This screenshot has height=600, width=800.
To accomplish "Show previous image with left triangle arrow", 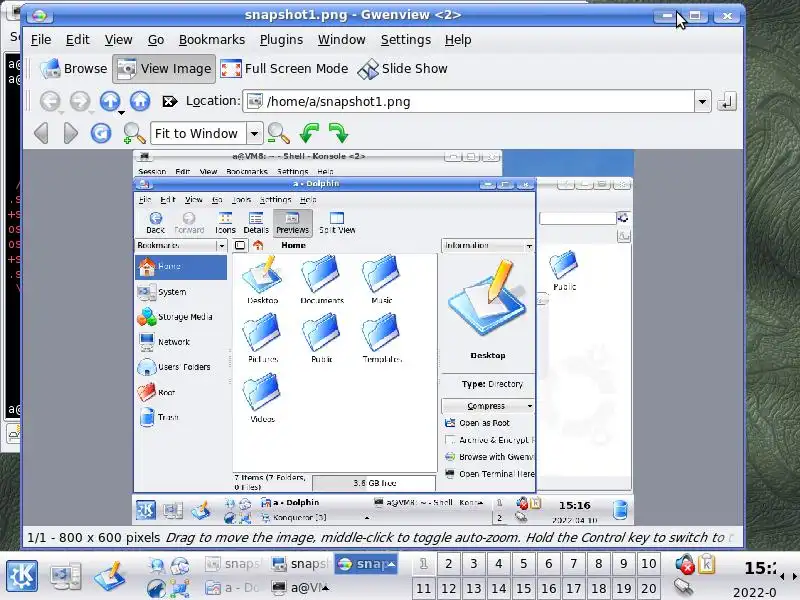I will [41, 133].
